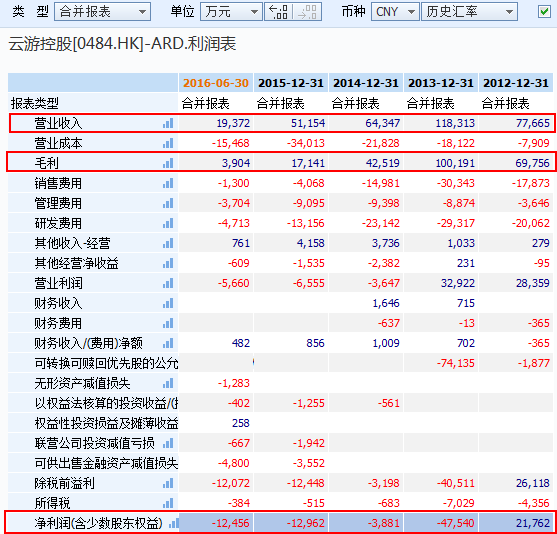Select the 2016-06-30 column header

[216, 83]
